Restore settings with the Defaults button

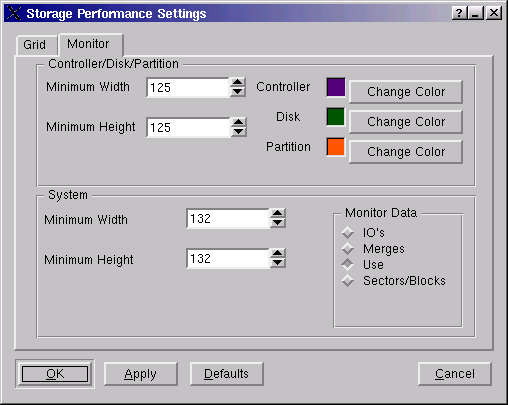[227, 374]
